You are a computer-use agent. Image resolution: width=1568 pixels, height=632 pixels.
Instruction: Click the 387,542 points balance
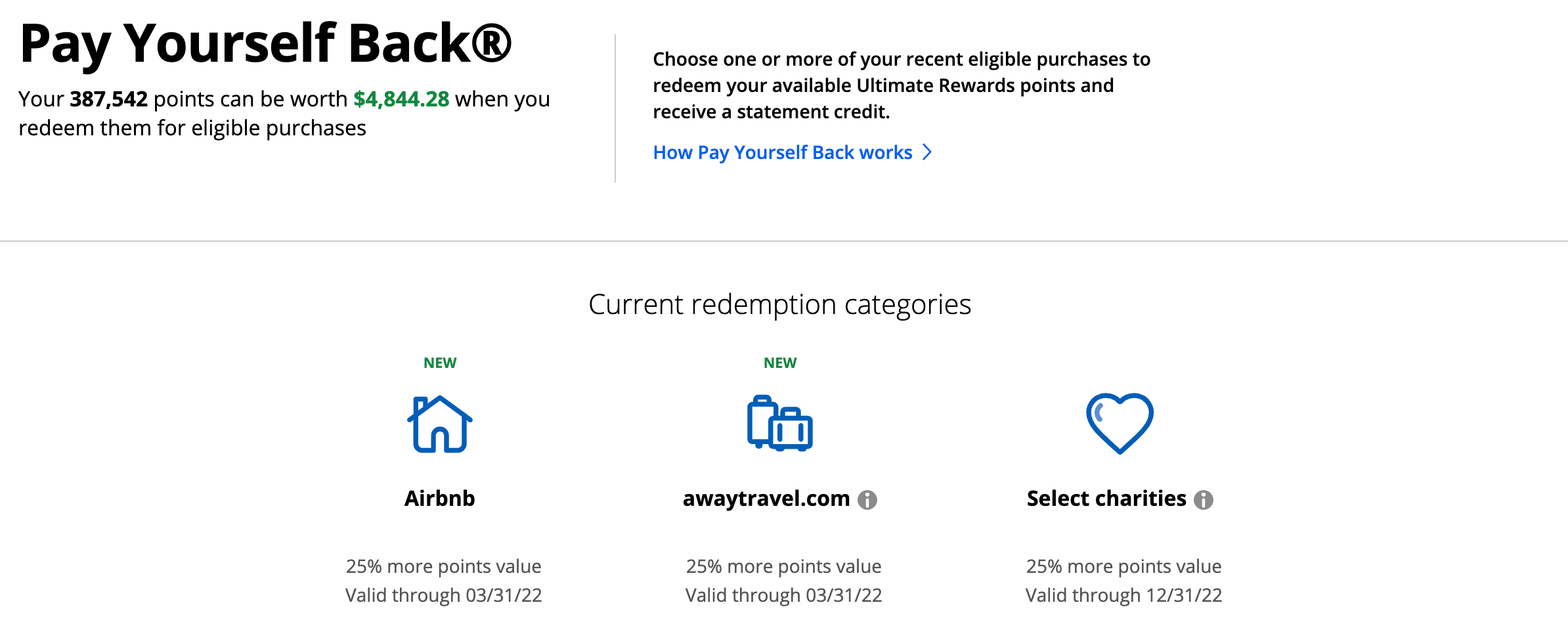(x=108, y=99)
